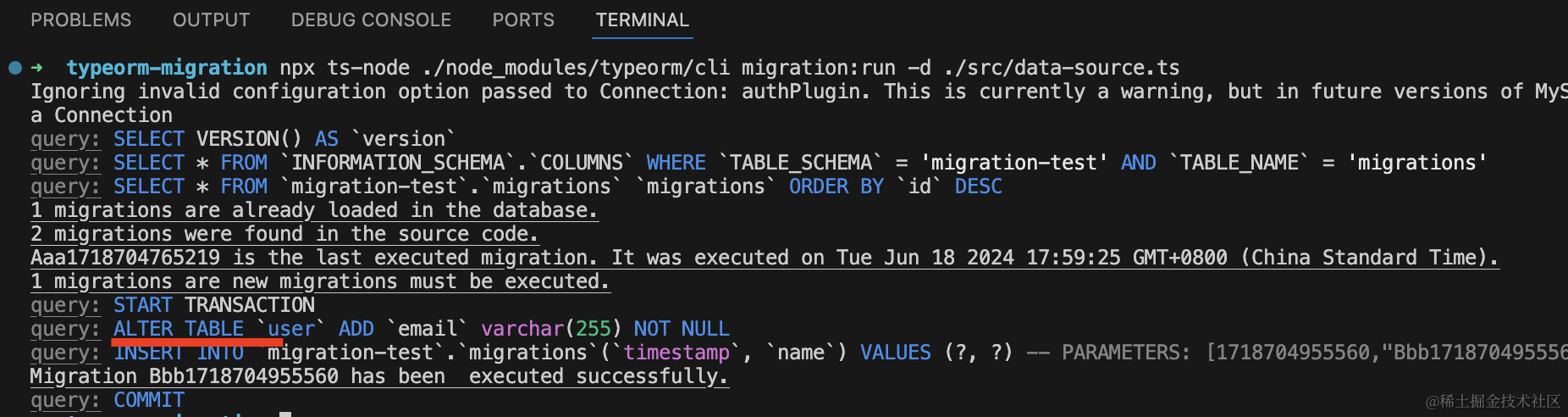Activate the TERMINAL tab

(x=643, y=19)
